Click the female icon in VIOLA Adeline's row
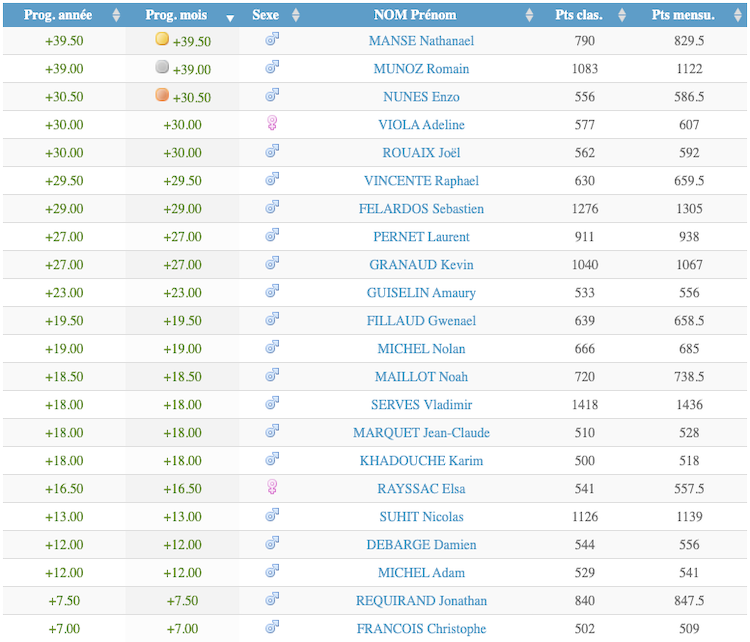 (271, 124)
